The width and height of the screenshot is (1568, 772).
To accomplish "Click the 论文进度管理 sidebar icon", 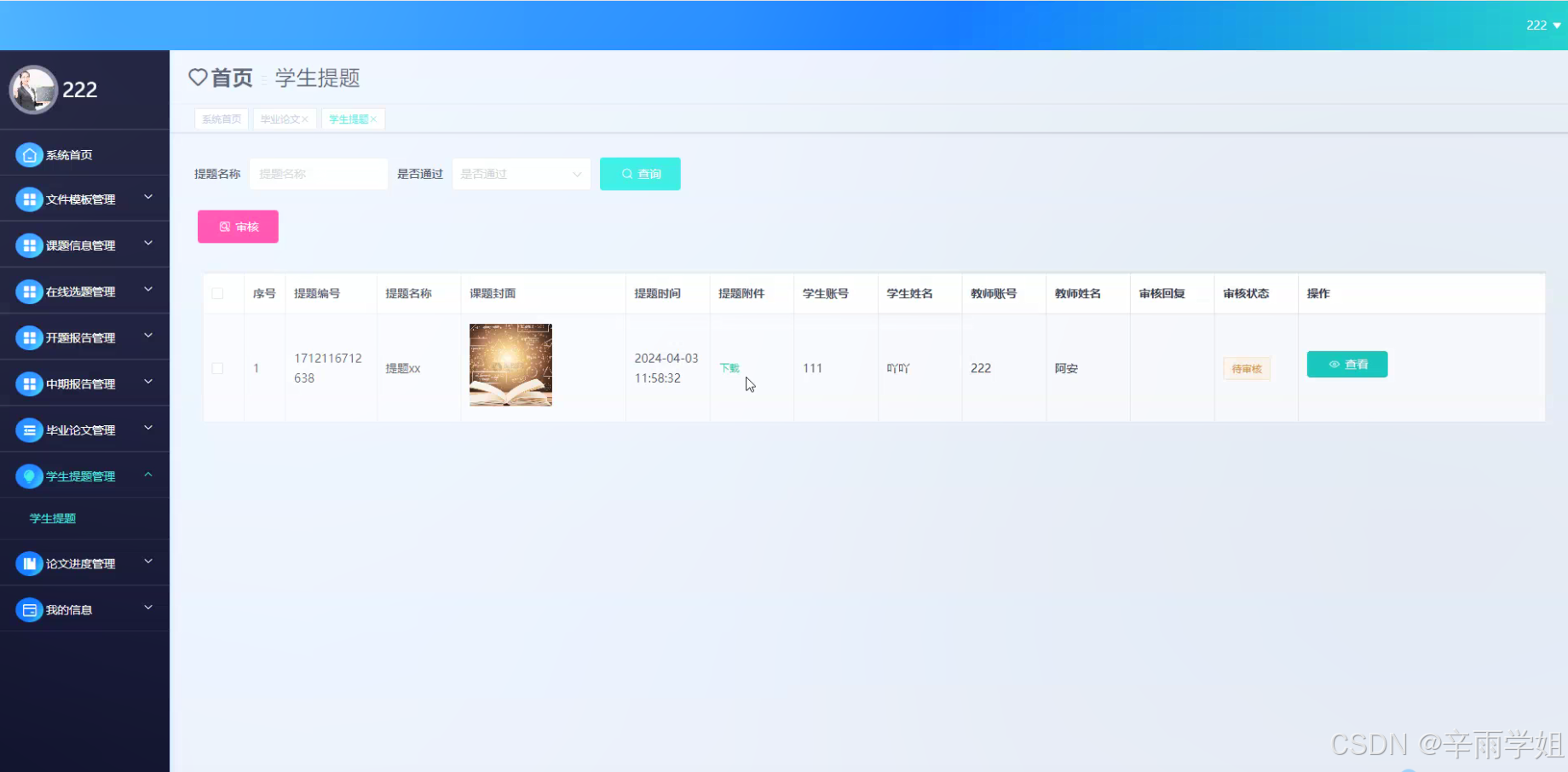I will 30,562.
